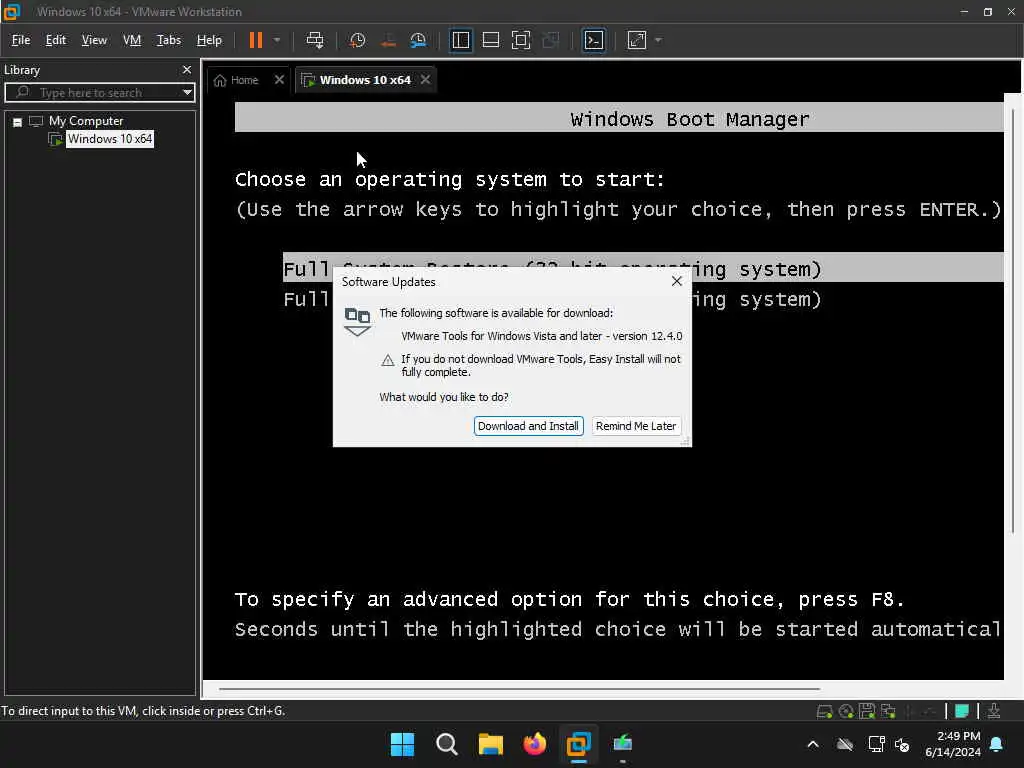Screen dimensions: 1024x768
Task: Click the floppy drive status bar icon
Action: pos(867,711)
